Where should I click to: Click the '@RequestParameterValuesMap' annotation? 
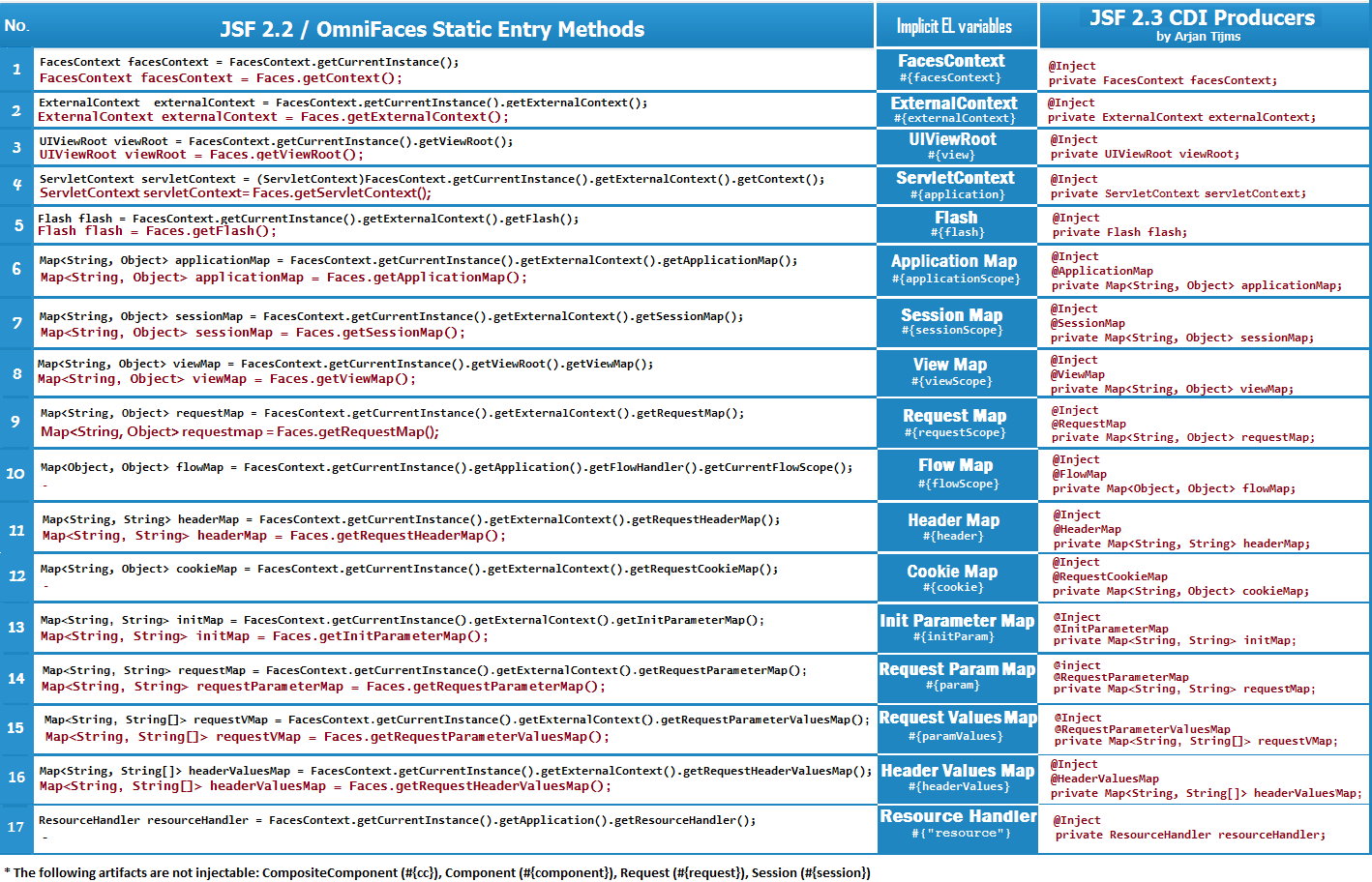pos(1143,729)
